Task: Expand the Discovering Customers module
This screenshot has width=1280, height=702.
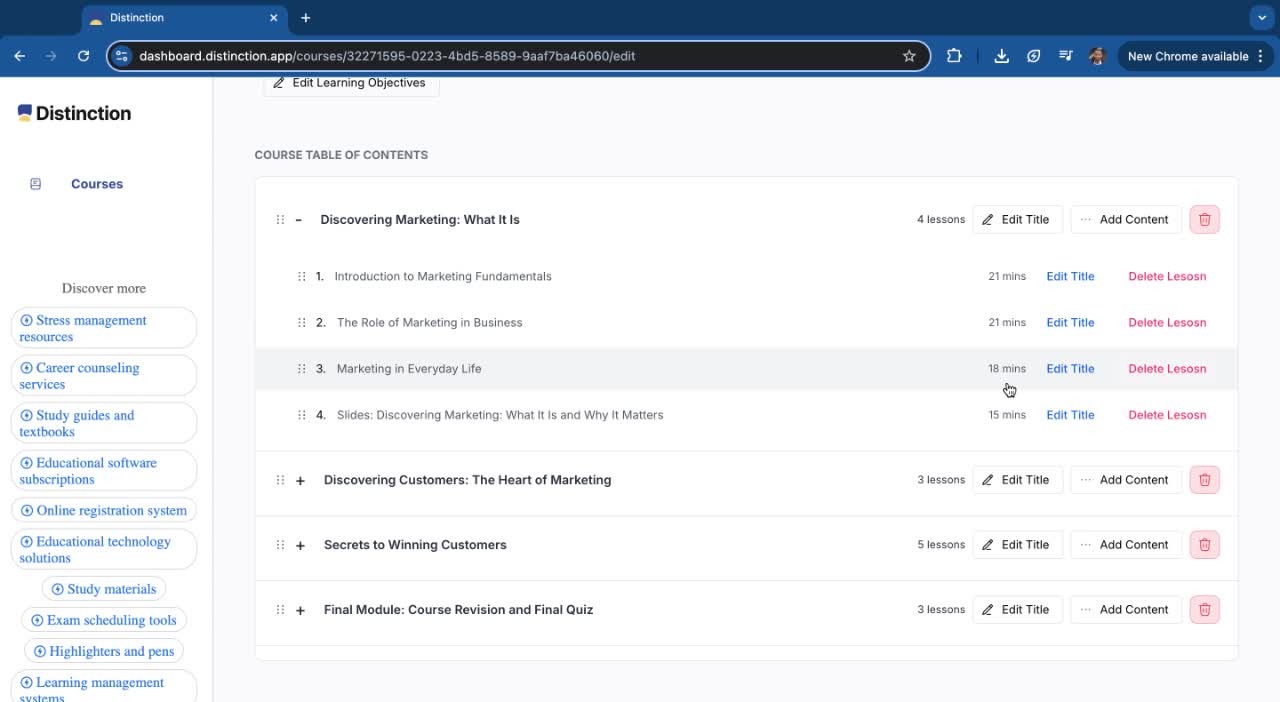Action: pos(300,480)
